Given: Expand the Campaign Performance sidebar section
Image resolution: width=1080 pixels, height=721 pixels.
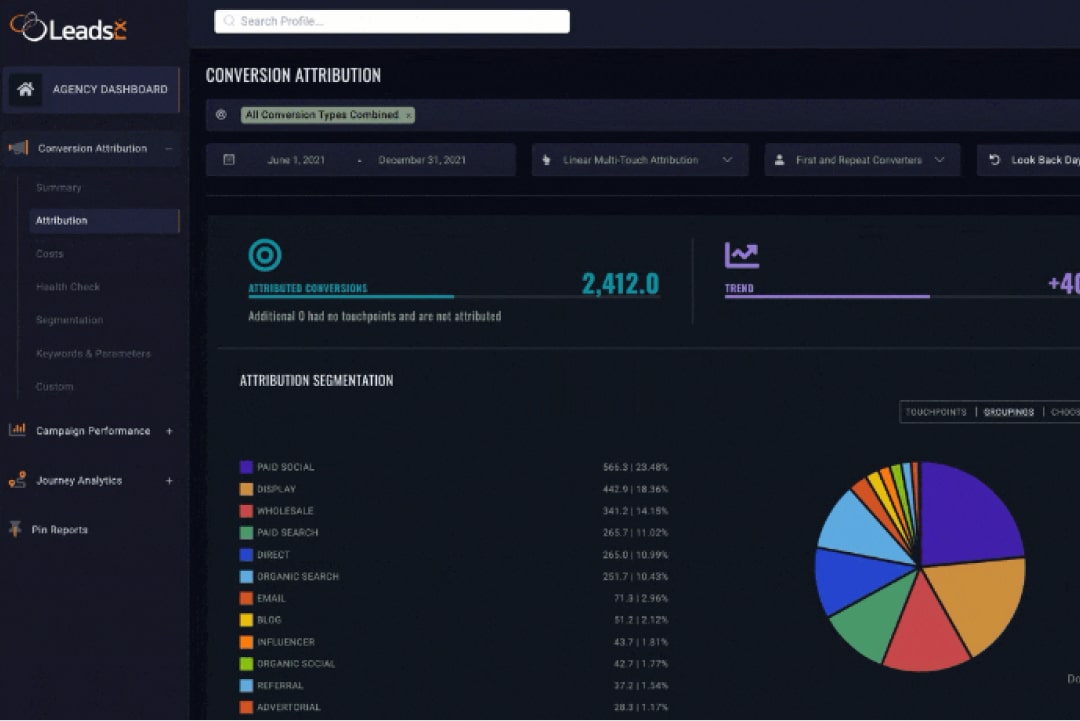Looking at the screenshot, I should tap(169, 431).
